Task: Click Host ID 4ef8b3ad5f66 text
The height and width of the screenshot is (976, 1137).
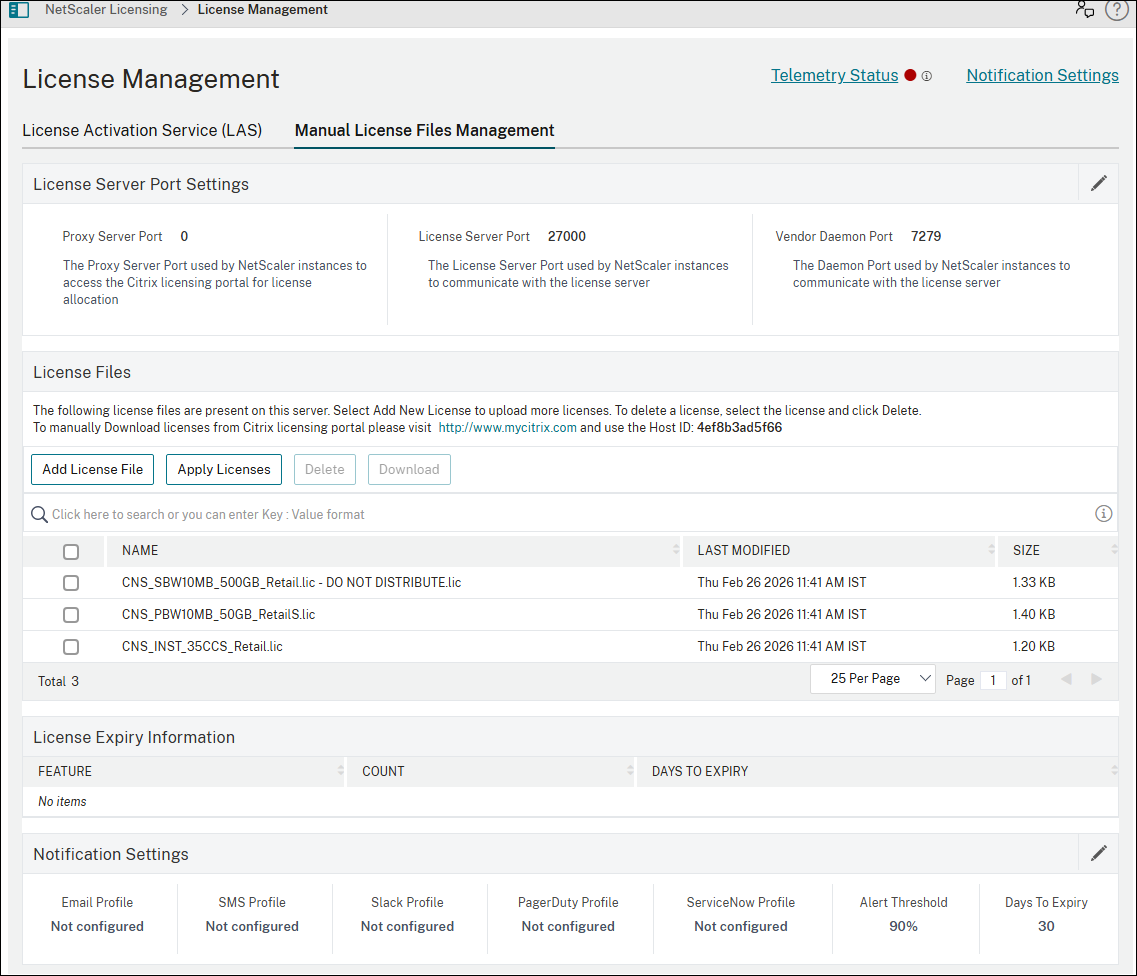Action: [740, 428]
